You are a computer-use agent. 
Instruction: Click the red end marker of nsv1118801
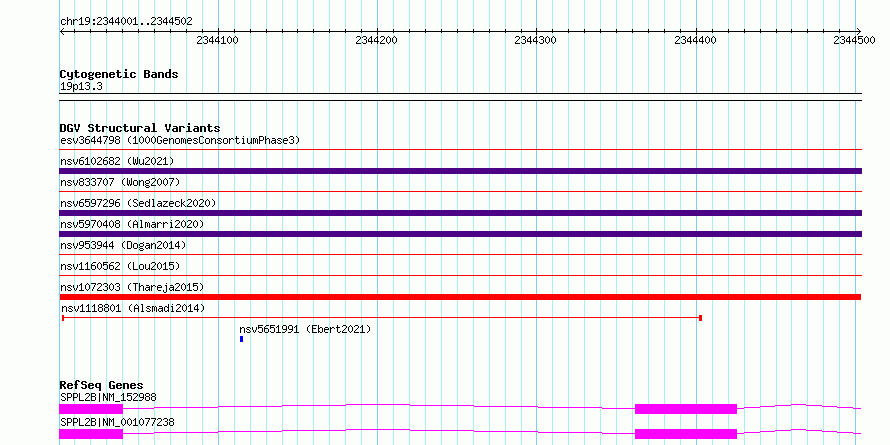tap(700, 318)
